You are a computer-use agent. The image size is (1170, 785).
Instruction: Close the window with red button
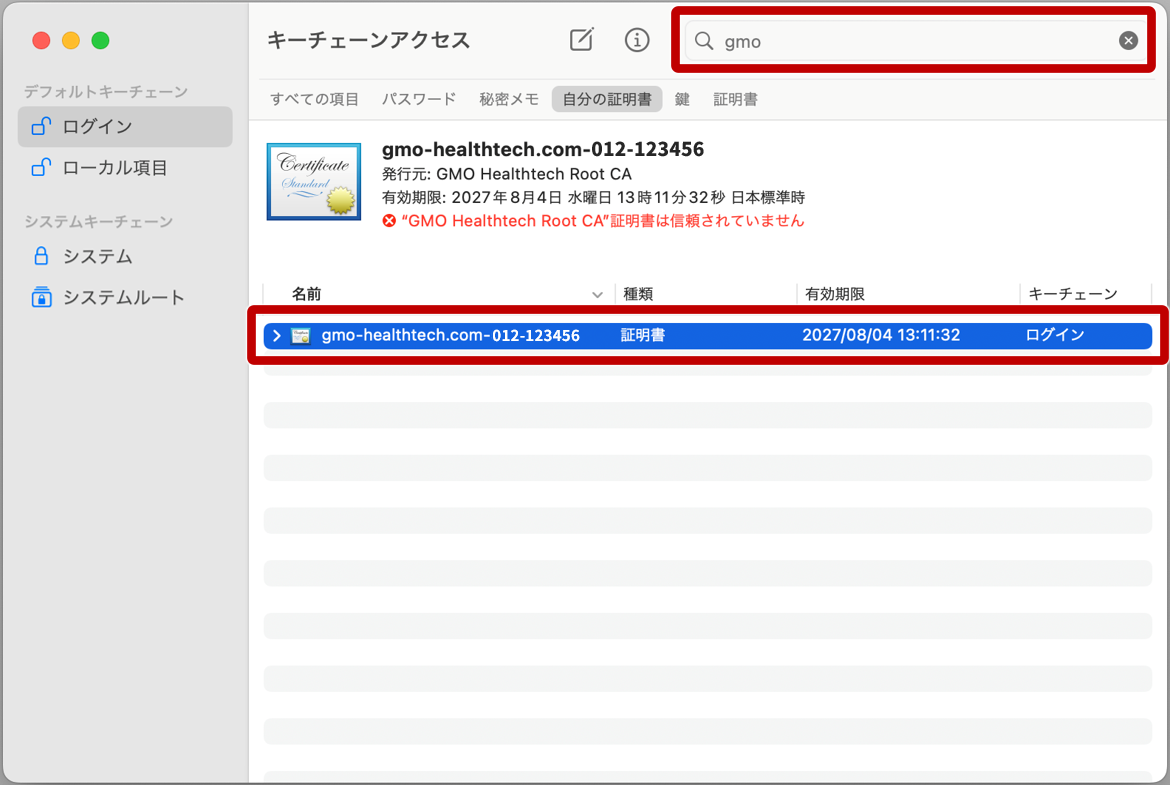tap(41, 40)
